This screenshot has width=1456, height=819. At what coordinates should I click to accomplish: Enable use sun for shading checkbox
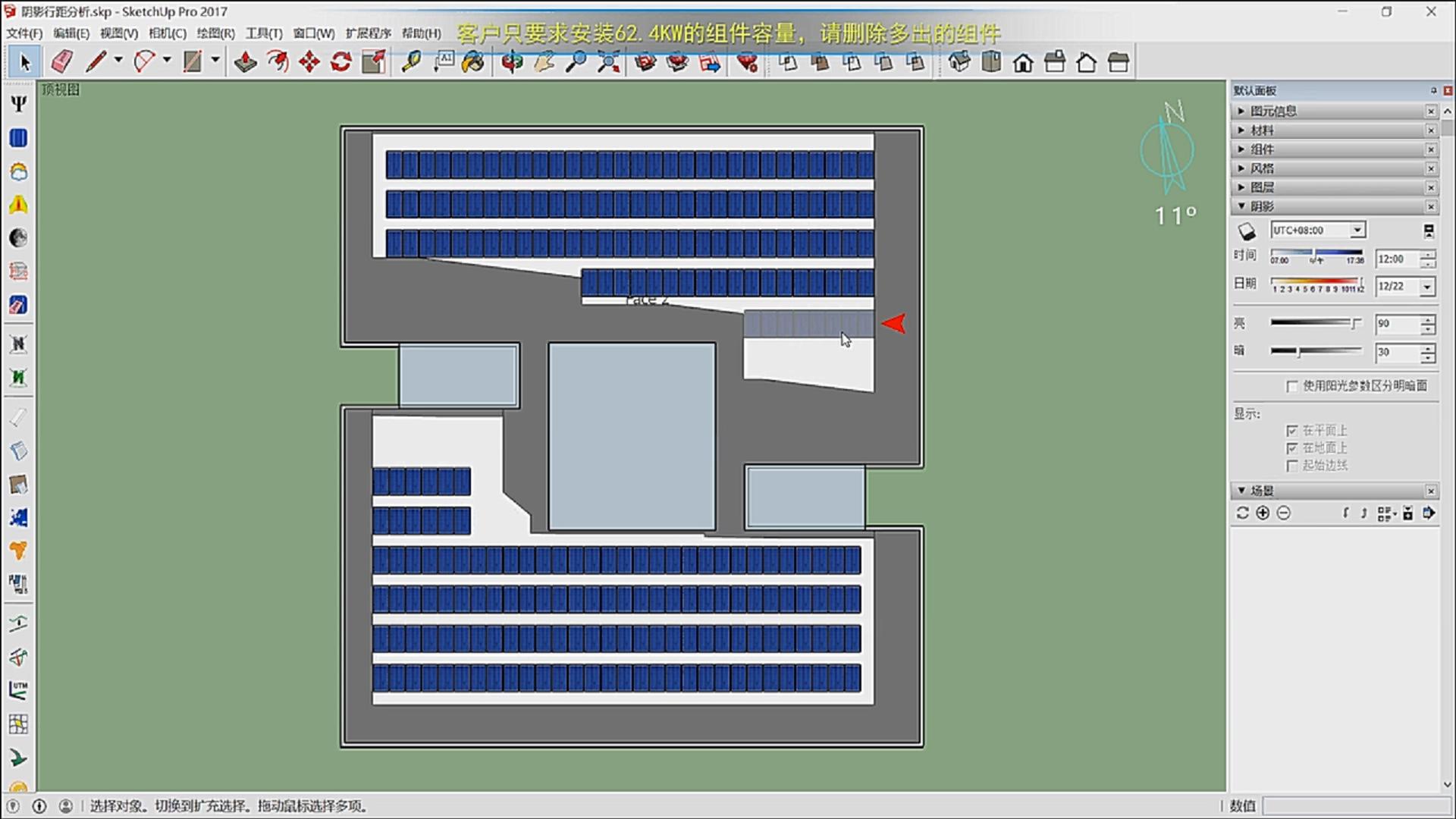tap(1291, 387)
